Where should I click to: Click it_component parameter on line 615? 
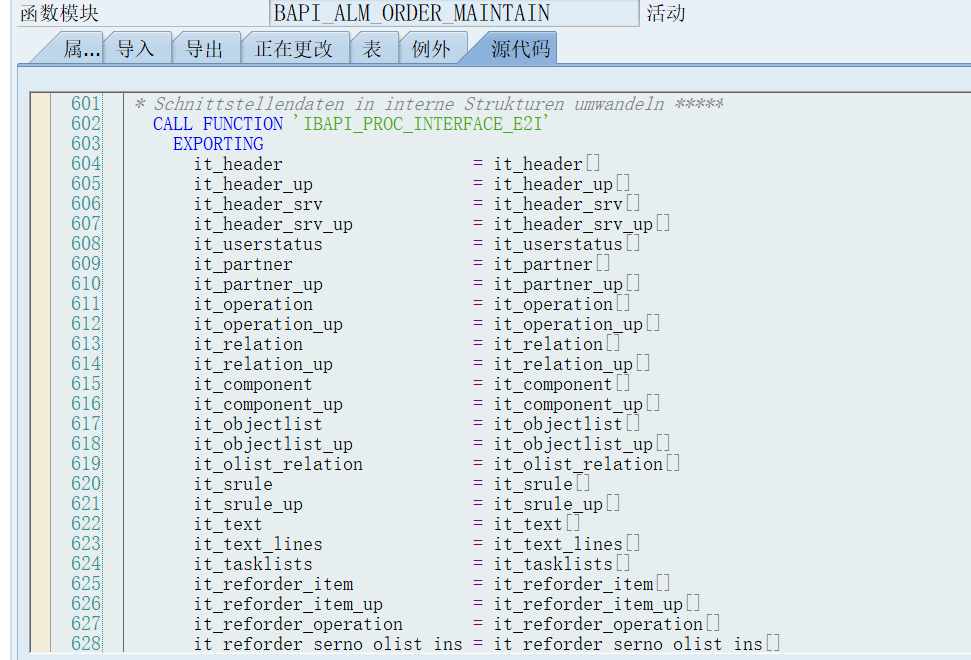(x=253, y=384)
